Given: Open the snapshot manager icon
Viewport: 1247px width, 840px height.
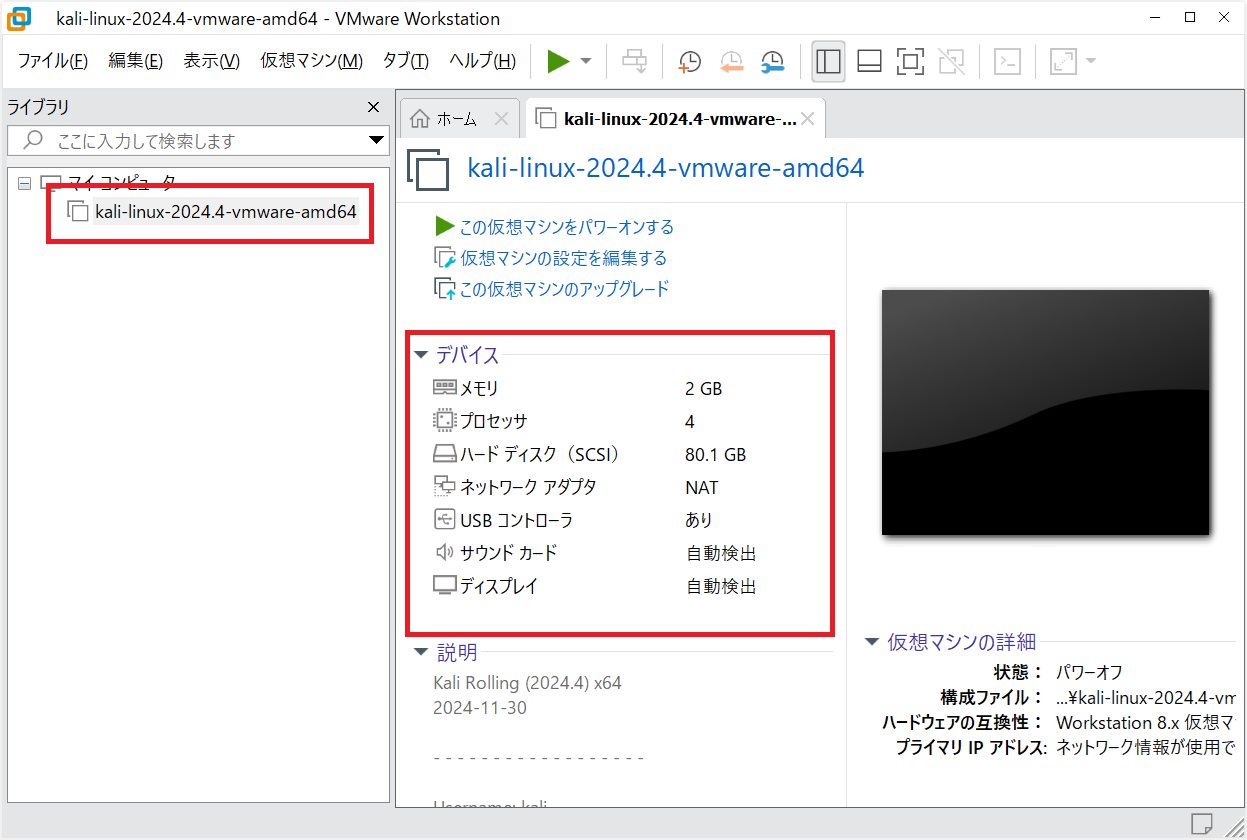Looking at the screenshot, I should [x=772, y=61].
